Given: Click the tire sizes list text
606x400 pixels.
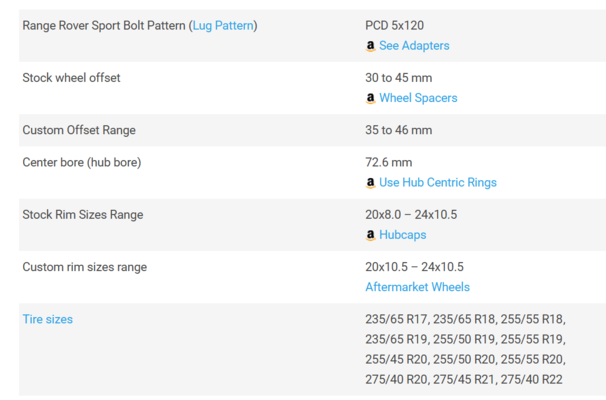Looking at the screenshot, I should (x=465, y=349).
